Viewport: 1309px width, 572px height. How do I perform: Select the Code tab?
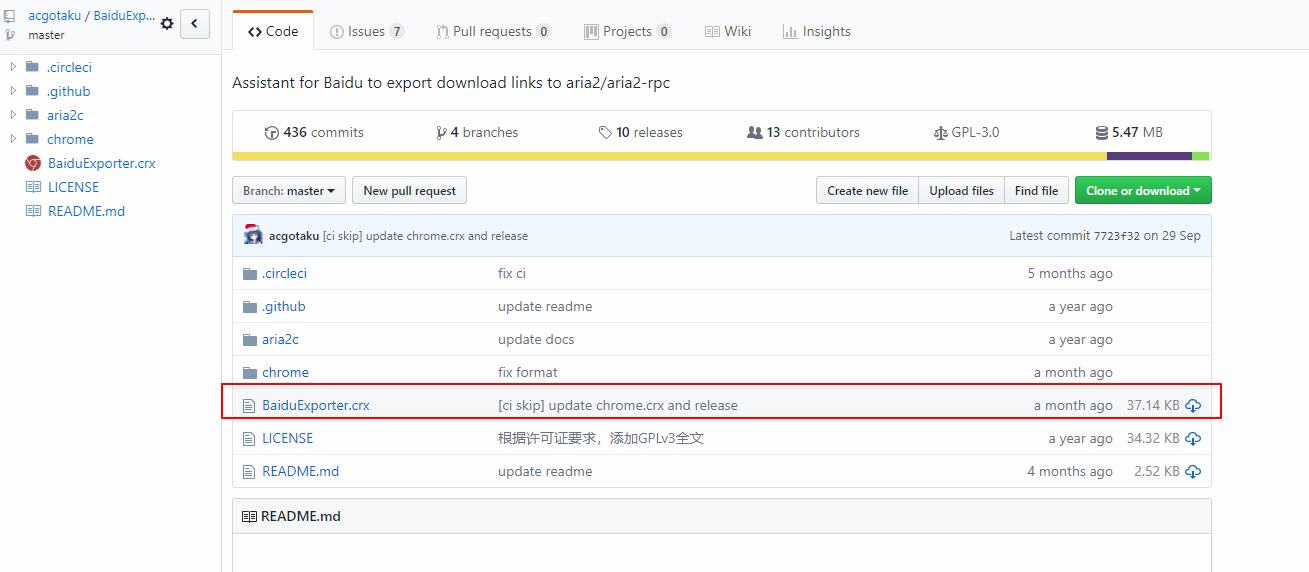(x=273, y=31)
